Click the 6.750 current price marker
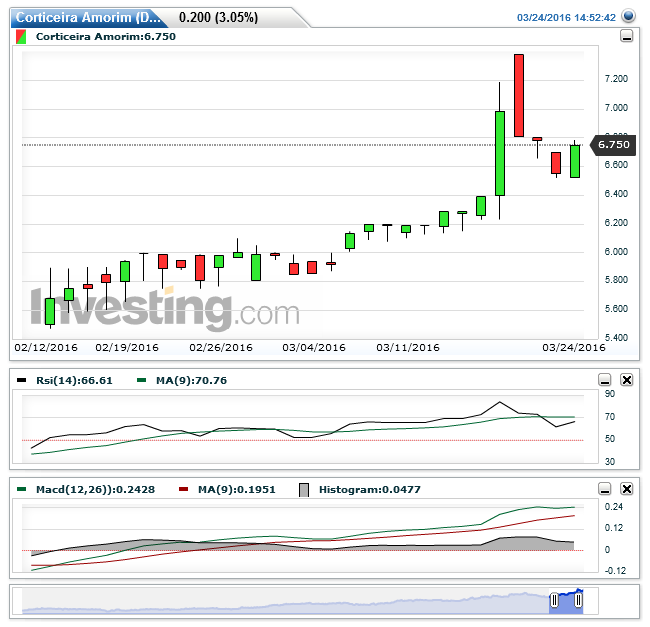Image resolution: width=650 pixels, height=627 pixels. (613, 145)
